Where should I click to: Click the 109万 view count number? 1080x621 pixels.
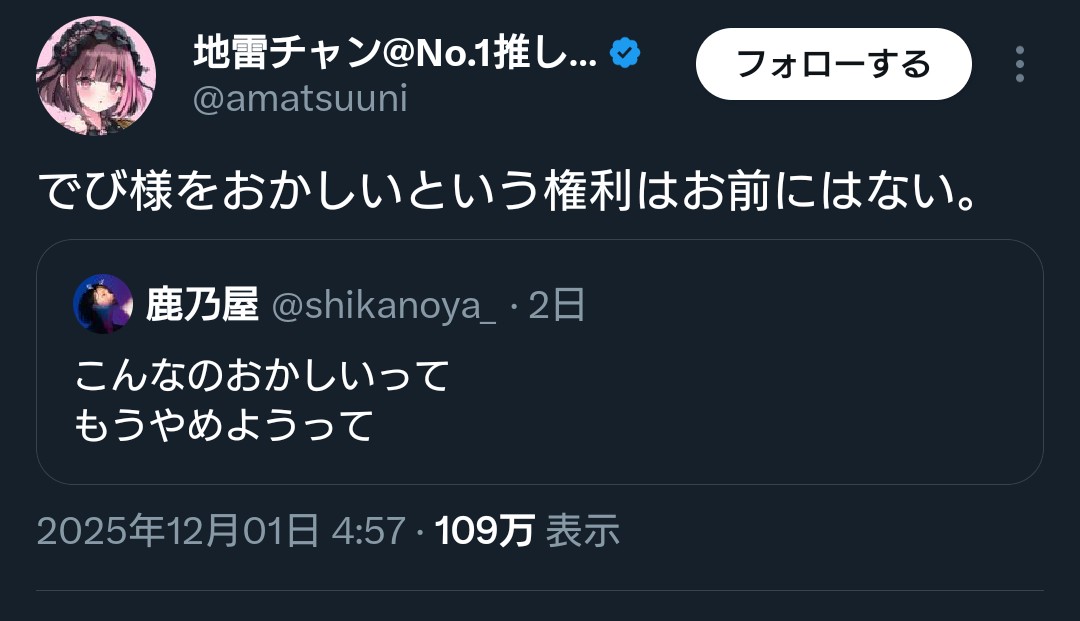coord(485,531)
